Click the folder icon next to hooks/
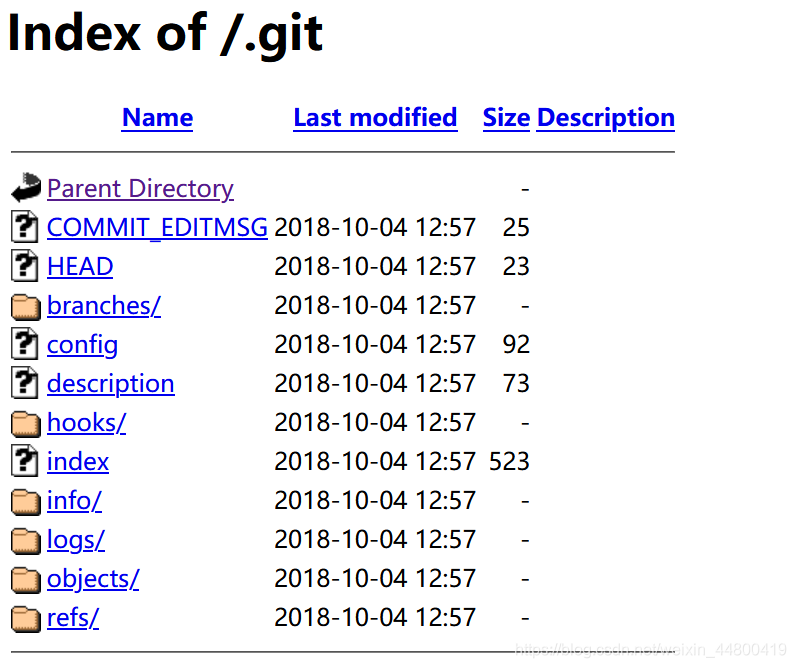The image size is (796, 668). (x=25, y=423)
